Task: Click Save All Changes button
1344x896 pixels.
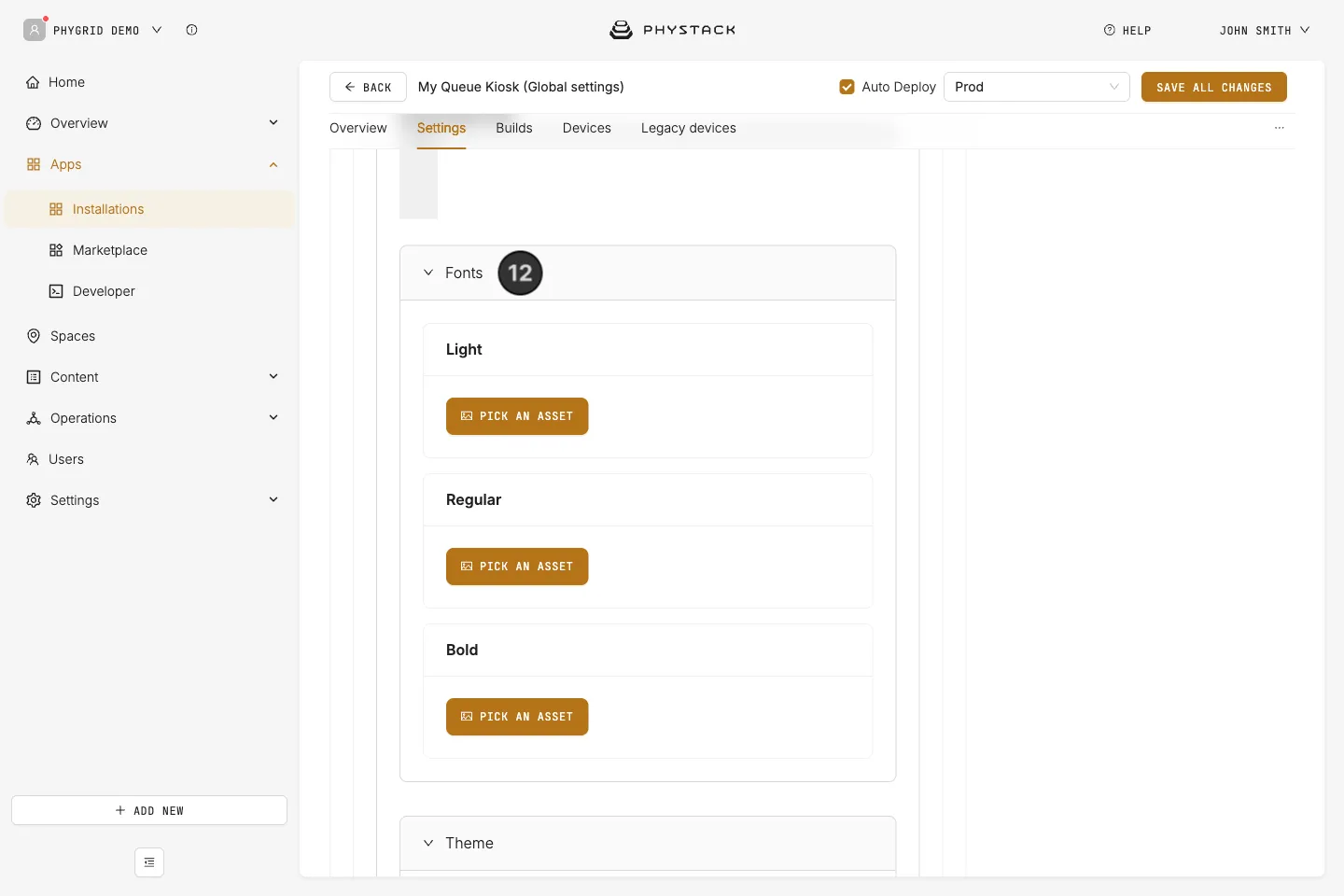Action: [x=1214, y=87]
